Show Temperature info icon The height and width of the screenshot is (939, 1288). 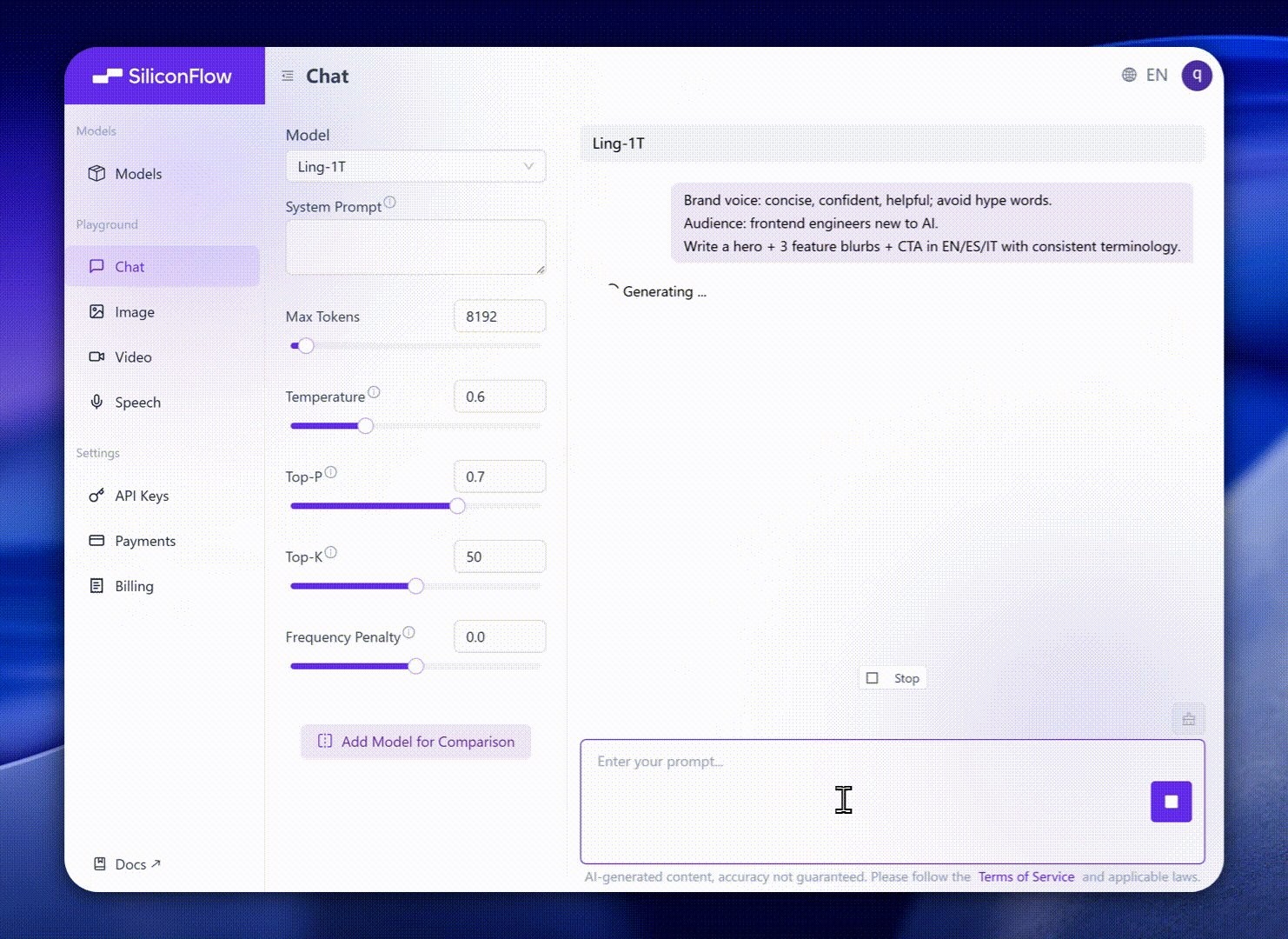coord(374,392)
